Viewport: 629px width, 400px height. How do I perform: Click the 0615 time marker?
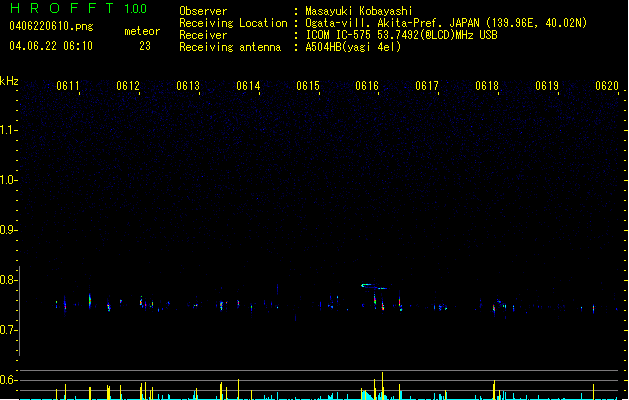tap(308, 86)
